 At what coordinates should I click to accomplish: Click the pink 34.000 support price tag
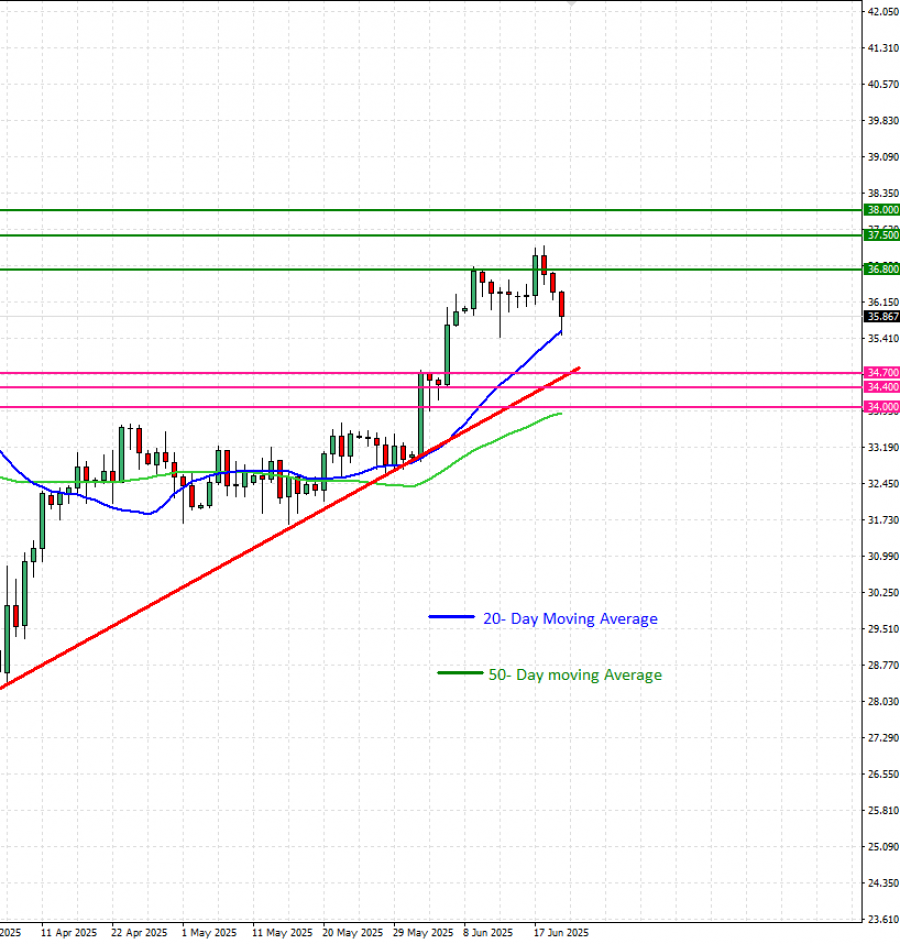coord(882,407)
